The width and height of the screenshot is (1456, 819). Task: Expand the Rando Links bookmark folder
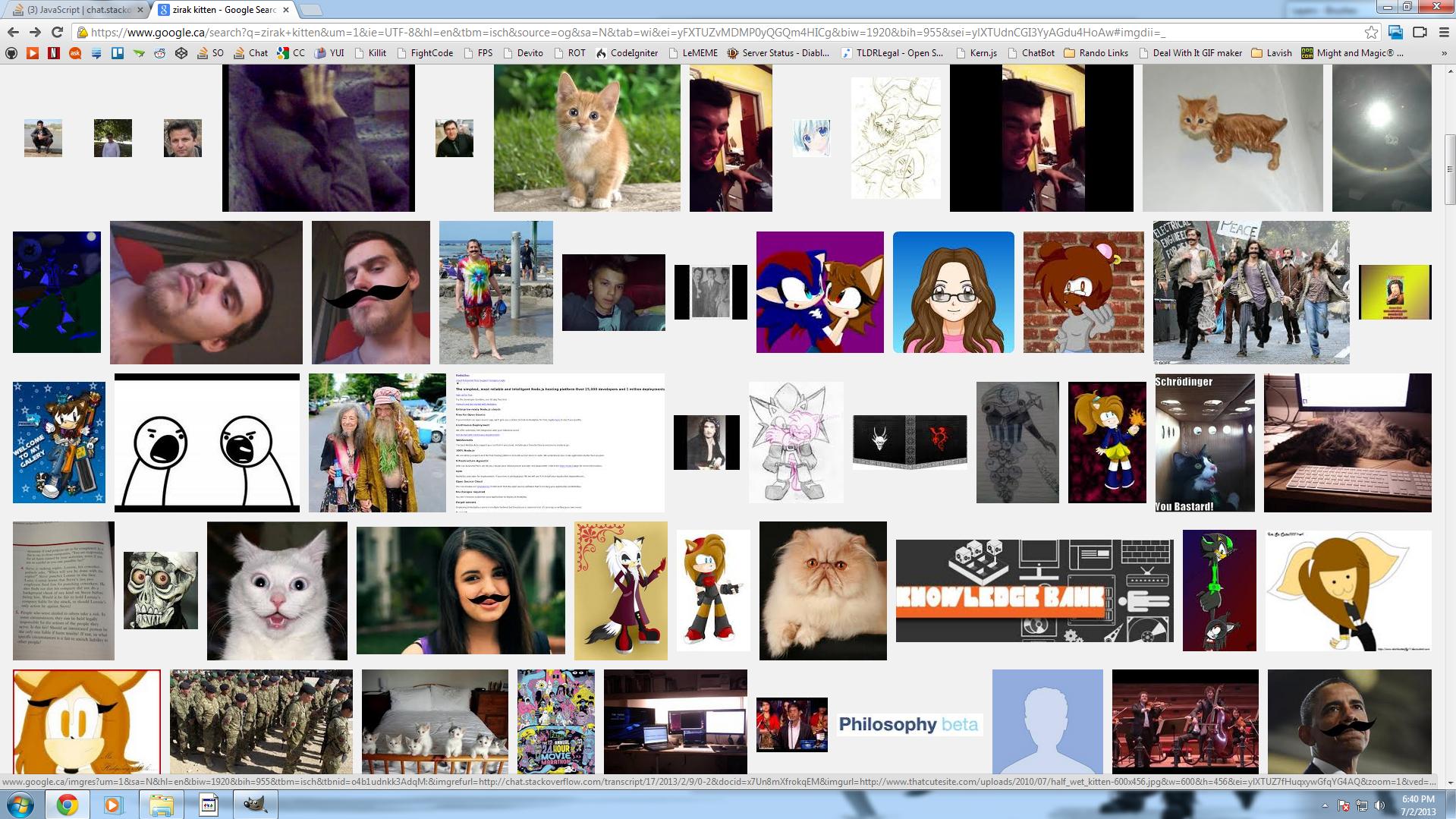click(x=1096, y=53)
